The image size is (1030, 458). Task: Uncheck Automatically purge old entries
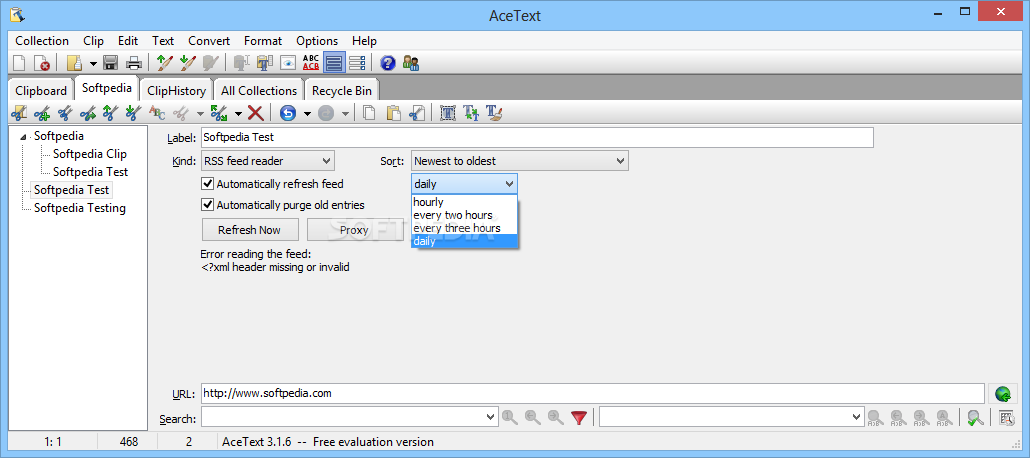pos(208,205)
